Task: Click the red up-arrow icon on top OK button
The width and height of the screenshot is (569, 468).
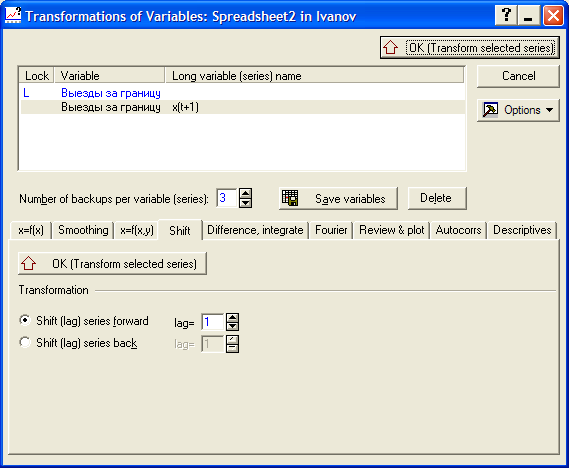Action: [391, 48]
